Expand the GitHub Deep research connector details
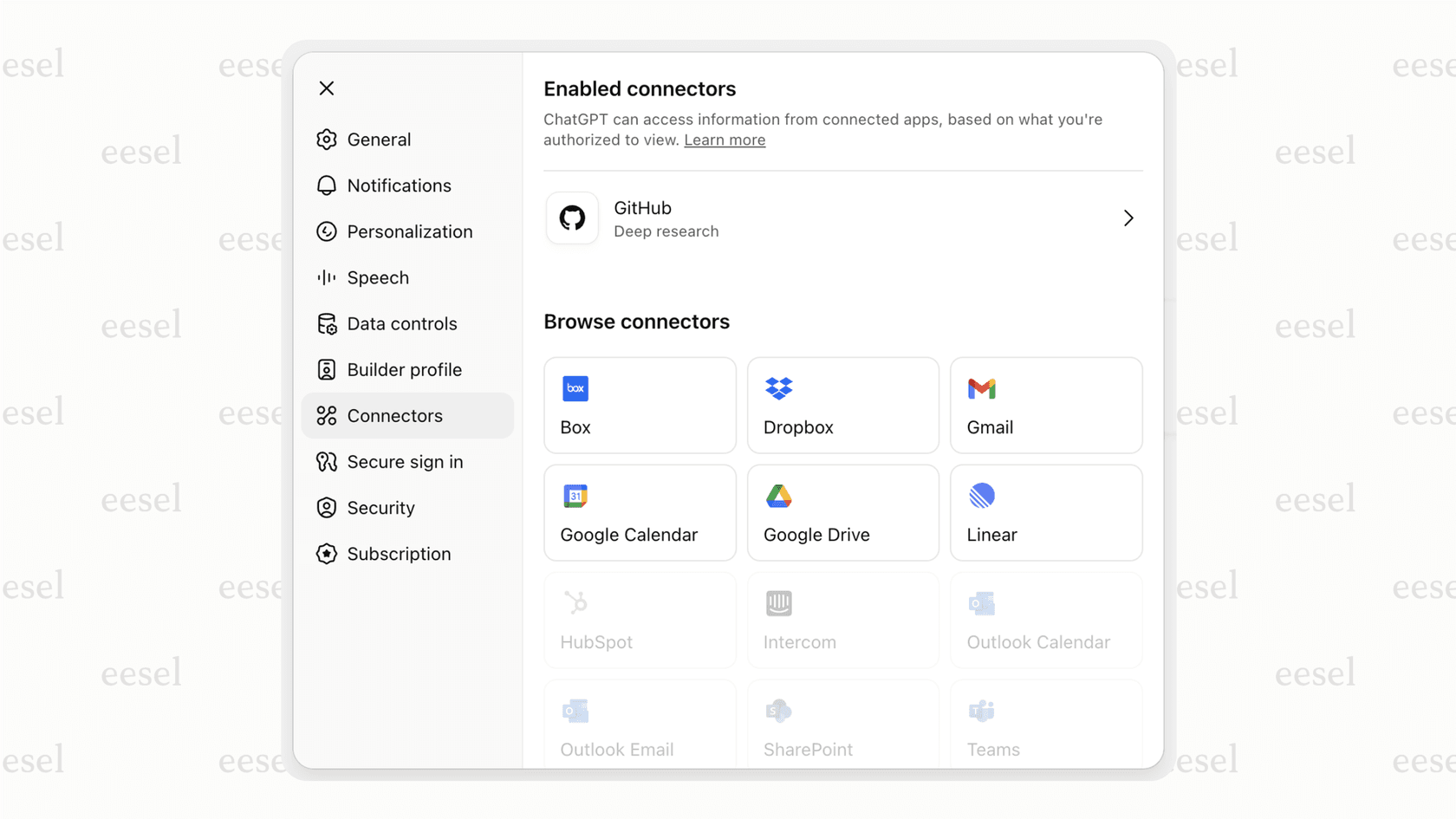Viewport: 1456px width, 819px height. click(x=1128, y=218)
